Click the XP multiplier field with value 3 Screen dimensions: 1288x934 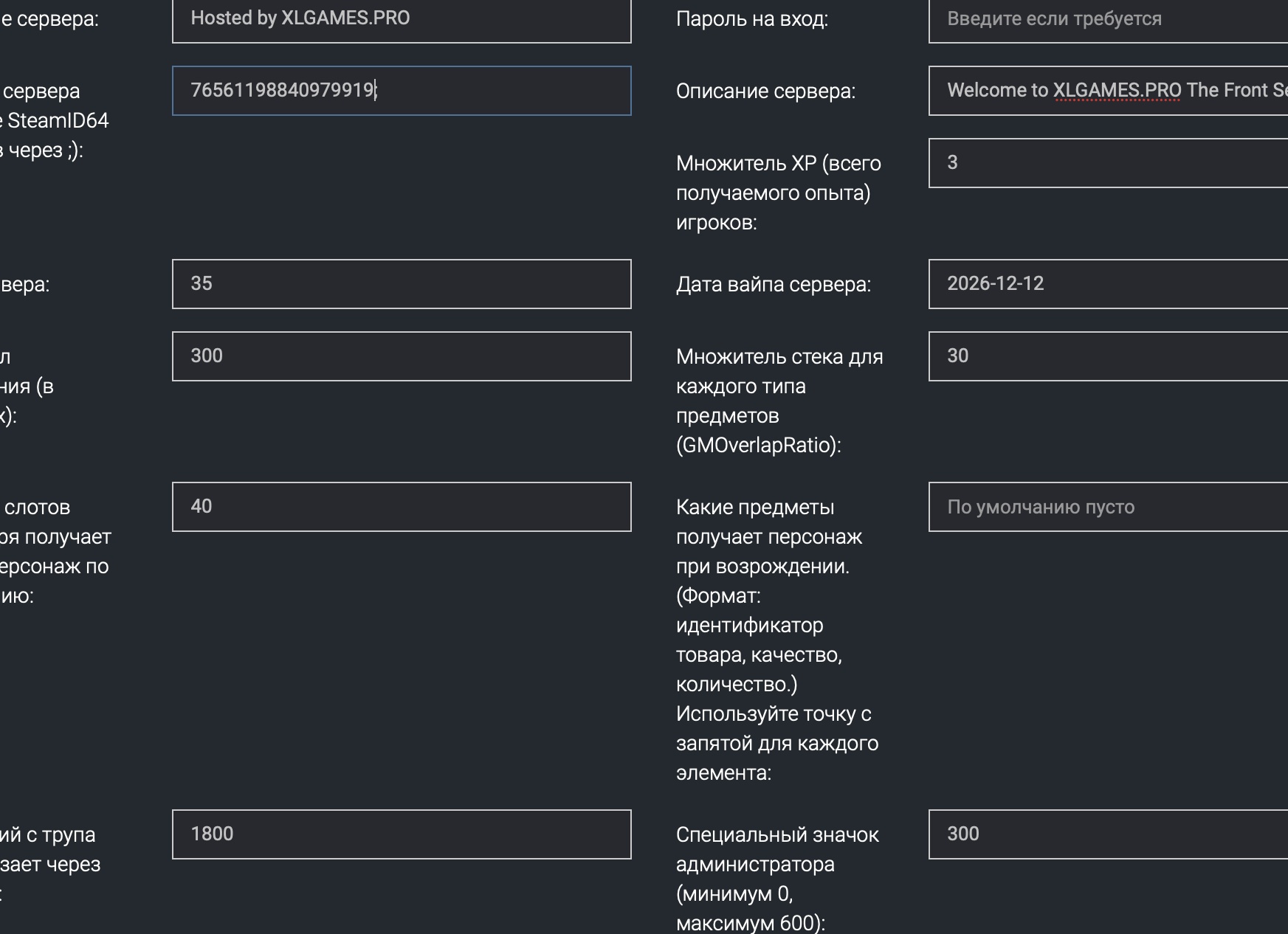[1109, 163]
